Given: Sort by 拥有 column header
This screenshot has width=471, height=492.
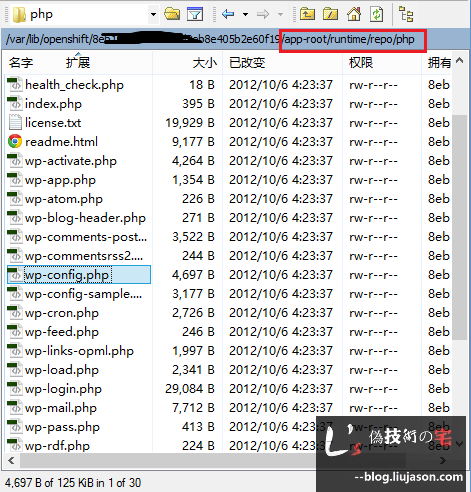Looking at the screenshot, I should tap(439, 63).
